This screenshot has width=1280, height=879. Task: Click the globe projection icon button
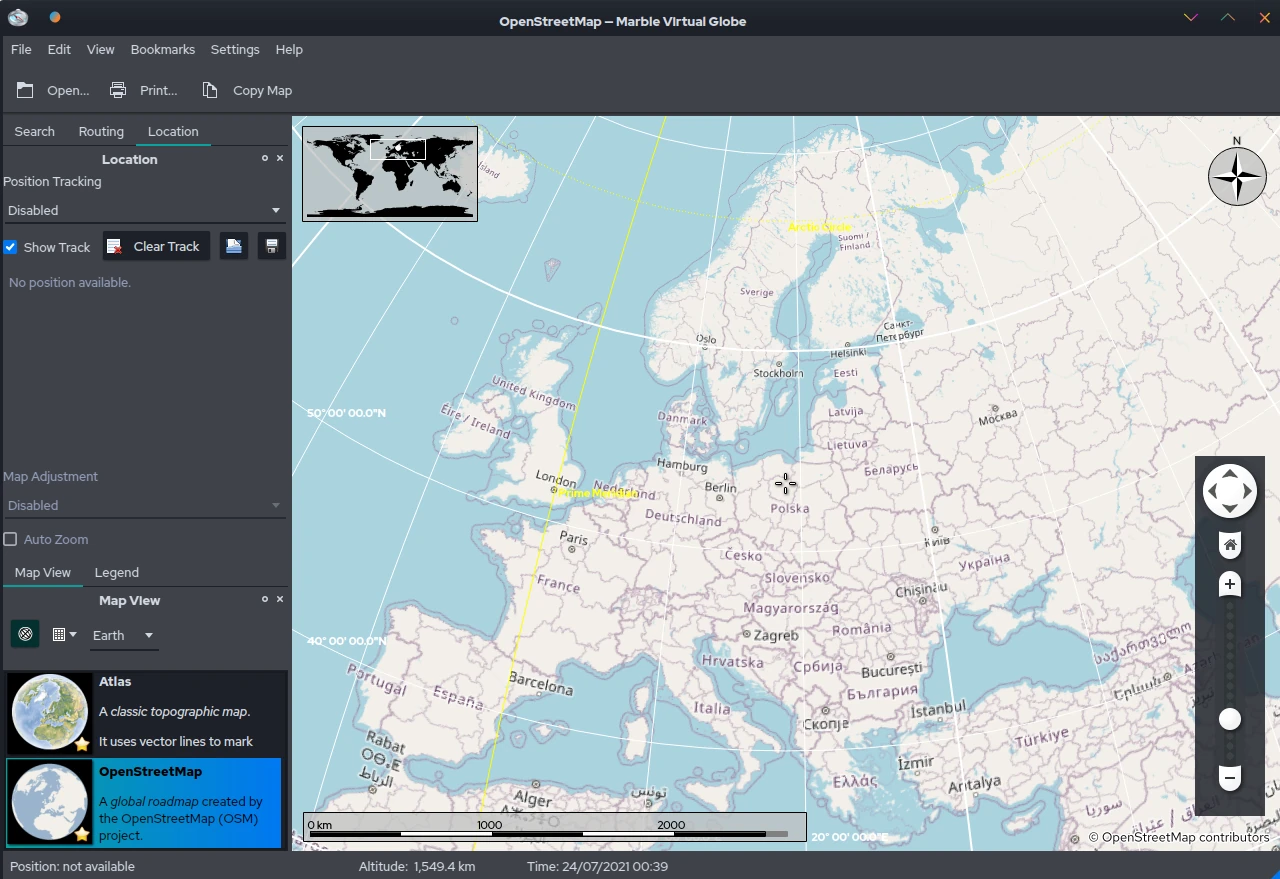pyautogui.click(x=25, y=634)
